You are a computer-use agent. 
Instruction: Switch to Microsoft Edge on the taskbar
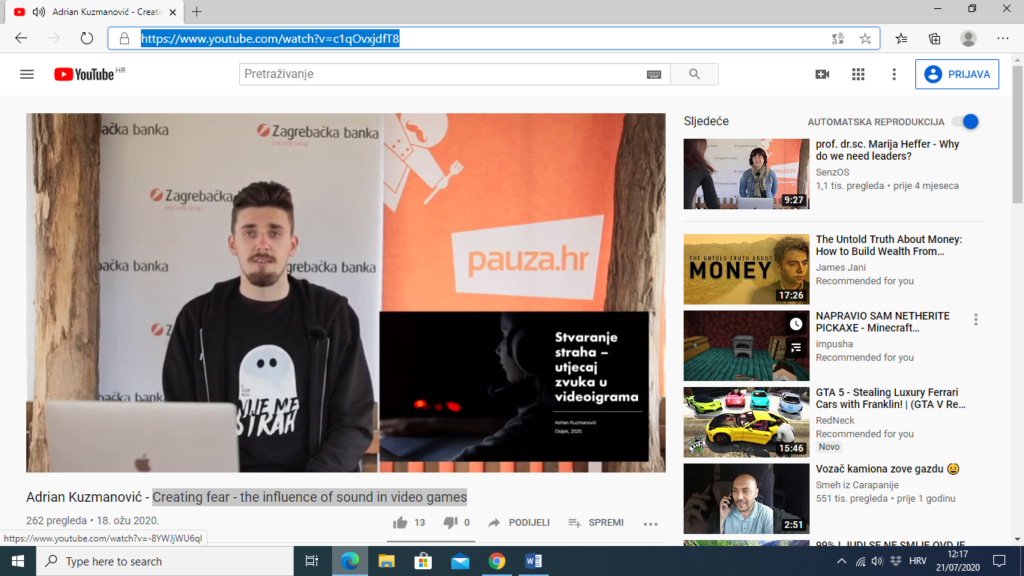349,561
